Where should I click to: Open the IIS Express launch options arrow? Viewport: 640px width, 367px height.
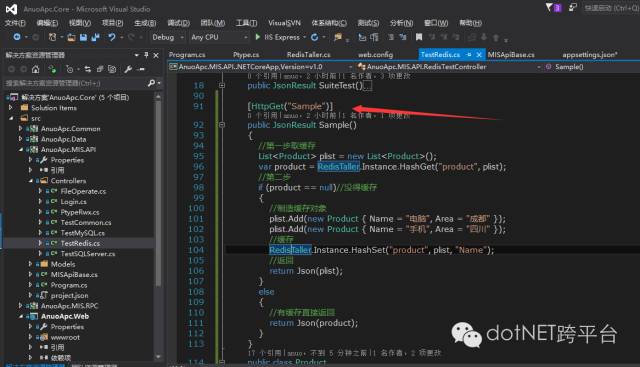pyautogui.click(x=304, y=37)
